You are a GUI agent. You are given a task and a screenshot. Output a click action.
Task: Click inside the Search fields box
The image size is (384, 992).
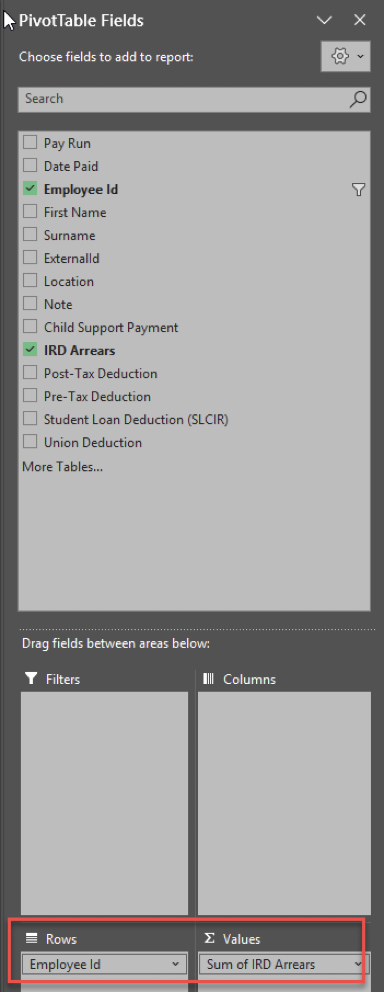[183, 99]
